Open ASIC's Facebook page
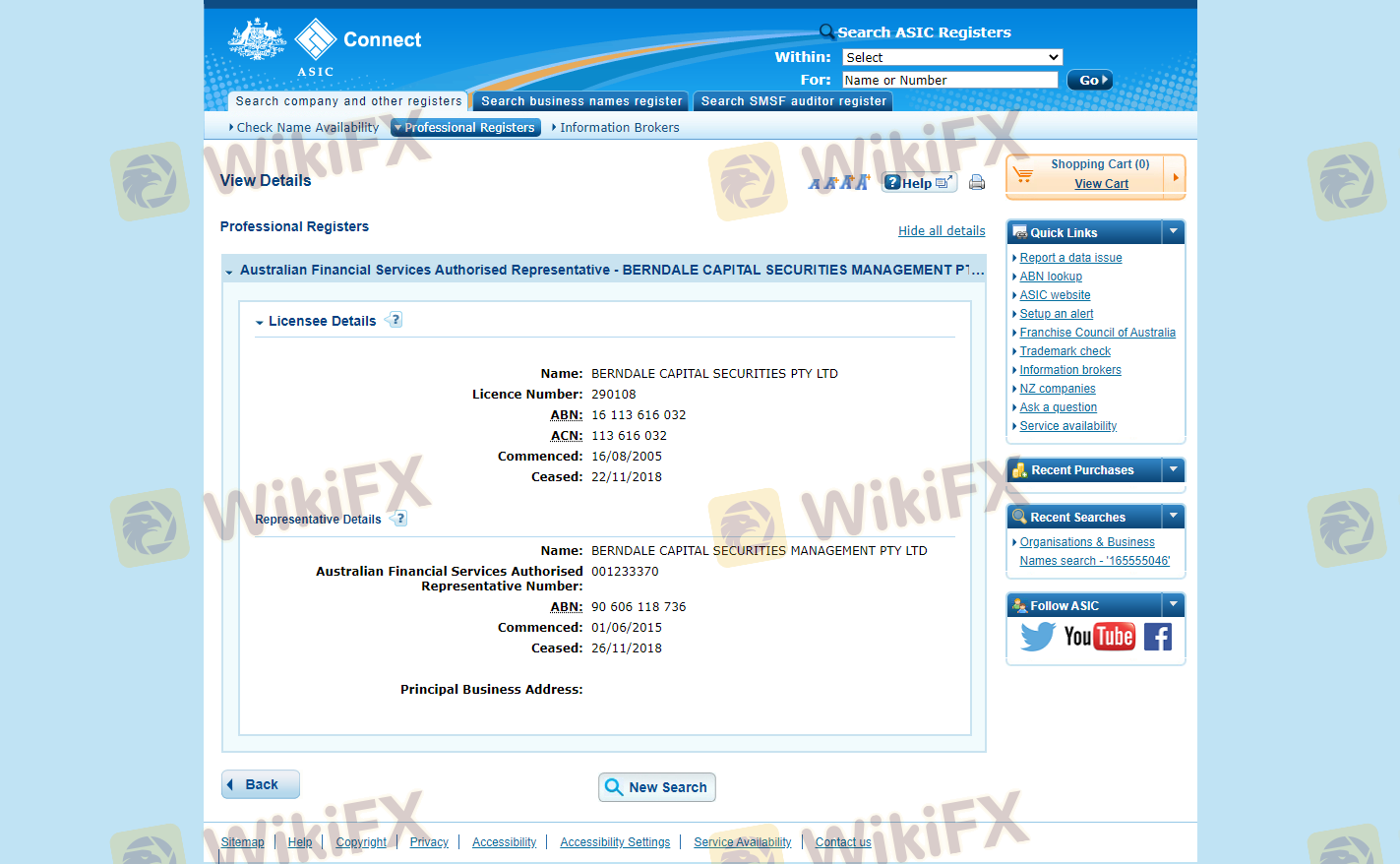 coord(1158,637)
